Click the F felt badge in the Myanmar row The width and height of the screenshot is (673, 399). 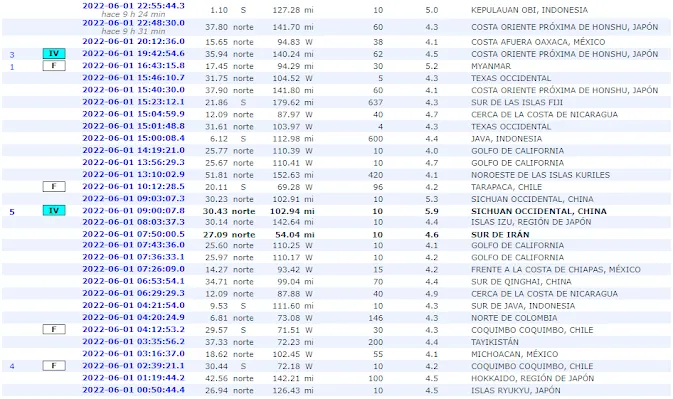(54, 66)
